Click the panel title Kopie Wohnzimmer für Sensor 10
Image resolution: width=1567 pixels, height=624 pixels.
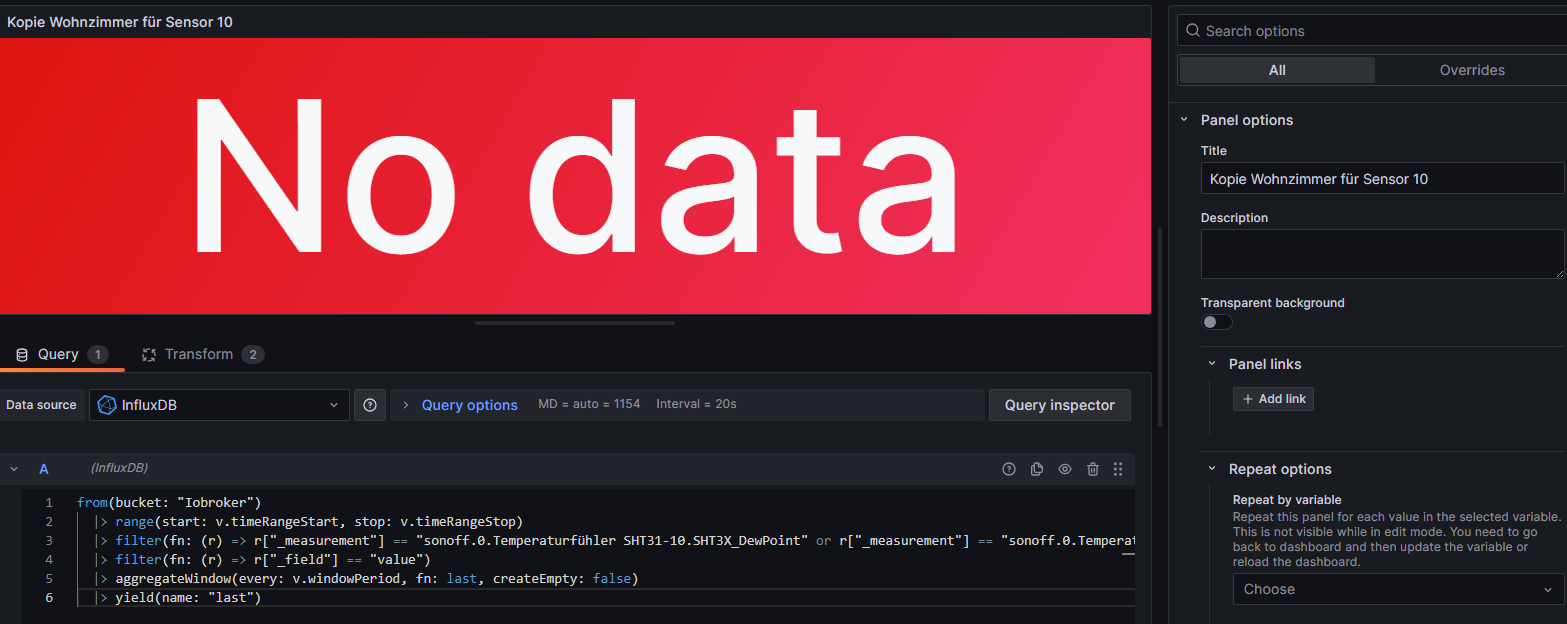[x=120, y=21]
